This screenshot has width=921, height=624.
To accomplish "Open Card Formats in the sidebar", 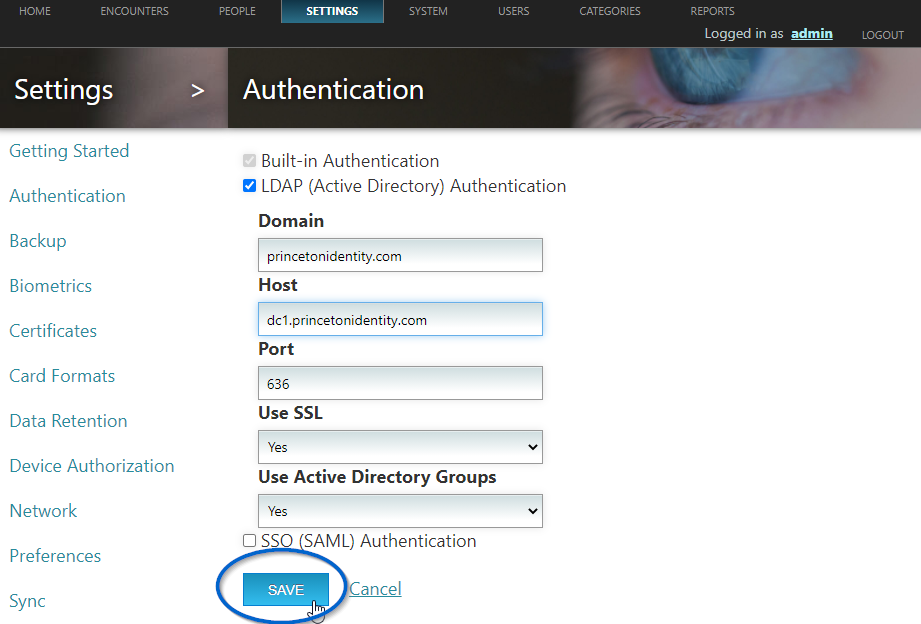I will coord(62,376).
